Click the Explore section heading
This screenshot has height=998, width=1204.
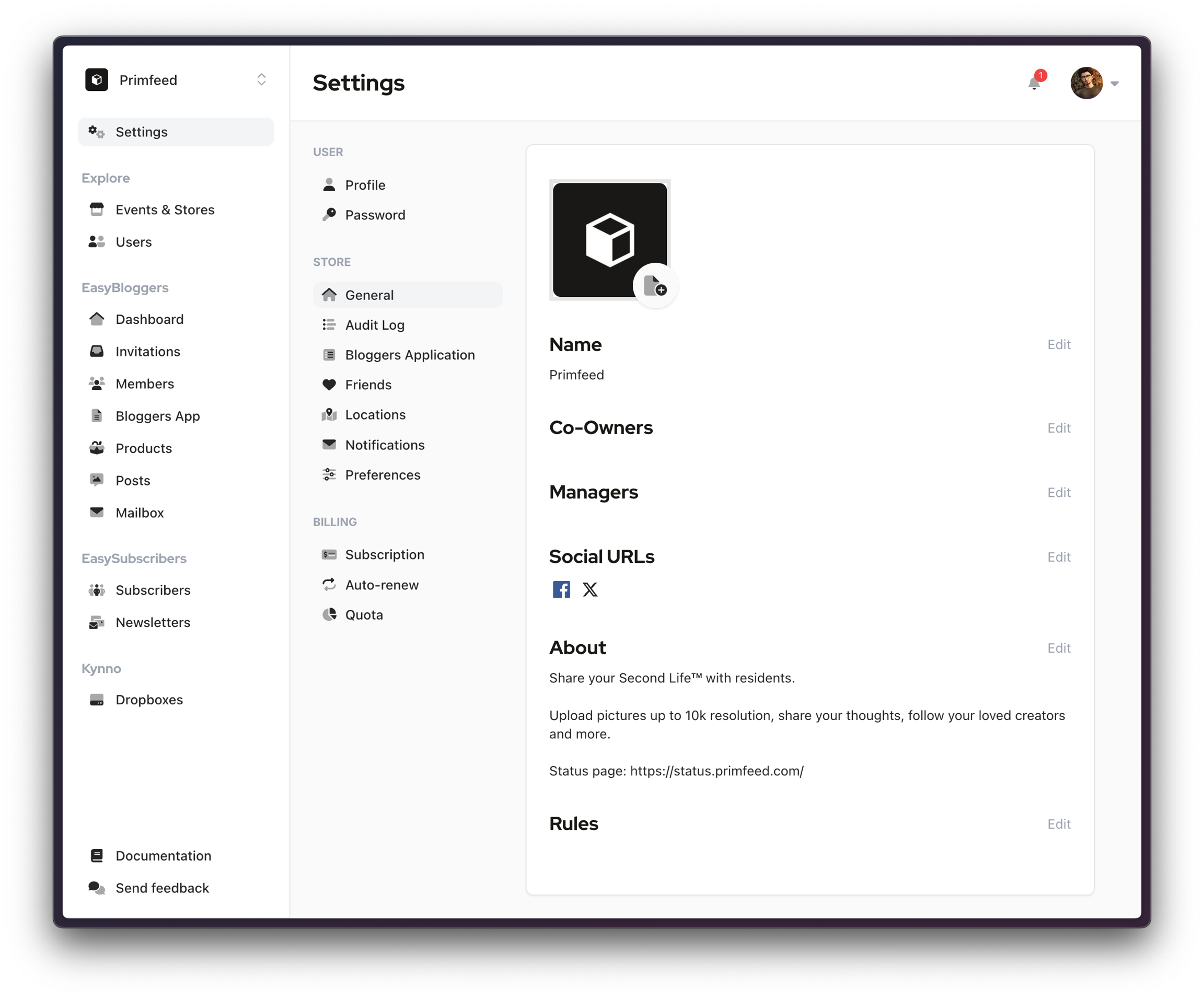106,178
